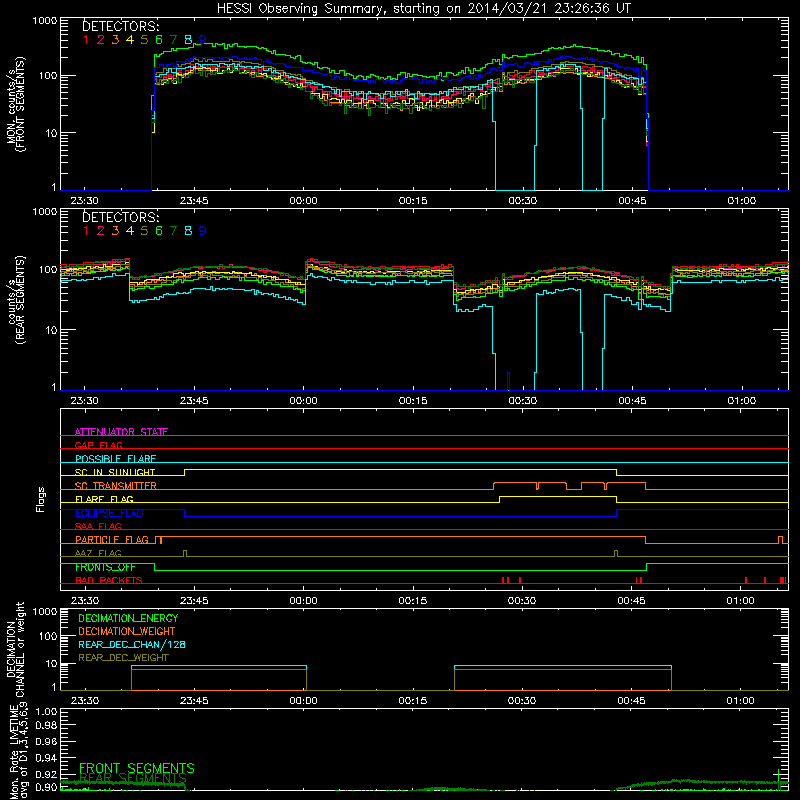Select detector 7 in rear segments legend
Viewport: 800px width, 800px height.
coord(173,231)
